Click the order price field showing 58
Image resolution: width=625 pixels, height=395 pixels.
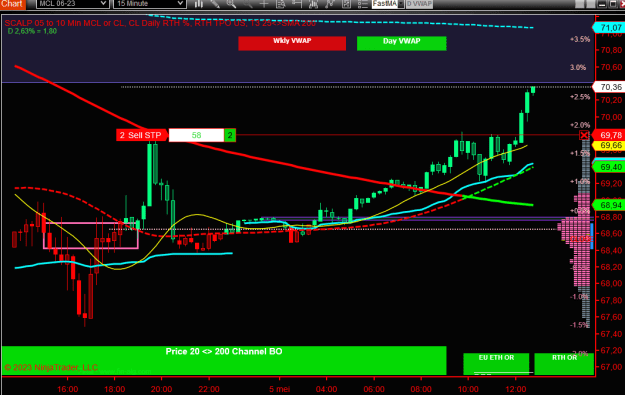(x=197, y=135)
